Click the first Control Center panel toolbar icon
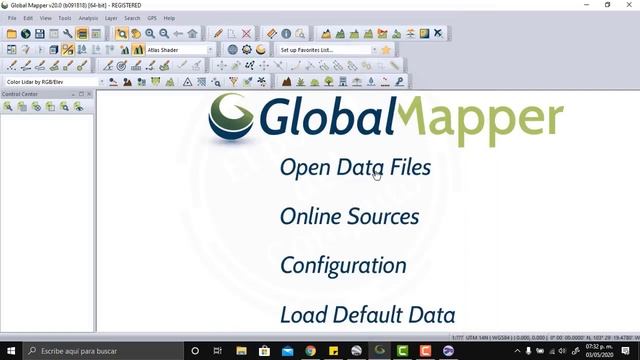Viewport: 640px width, 360px height. point(8,107)
